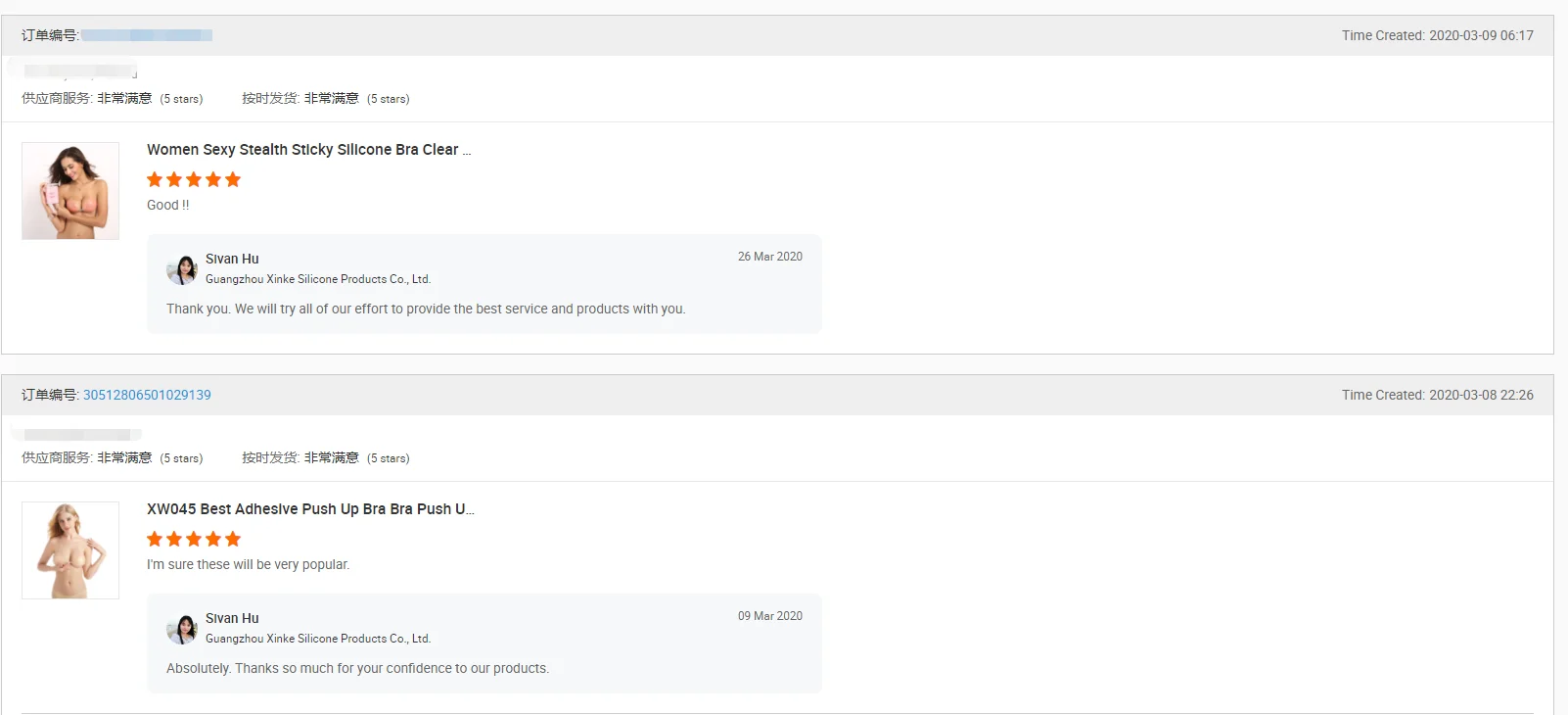
Task: Open the blurred order number dated 2020-03-09
Action: click(147, 36)
